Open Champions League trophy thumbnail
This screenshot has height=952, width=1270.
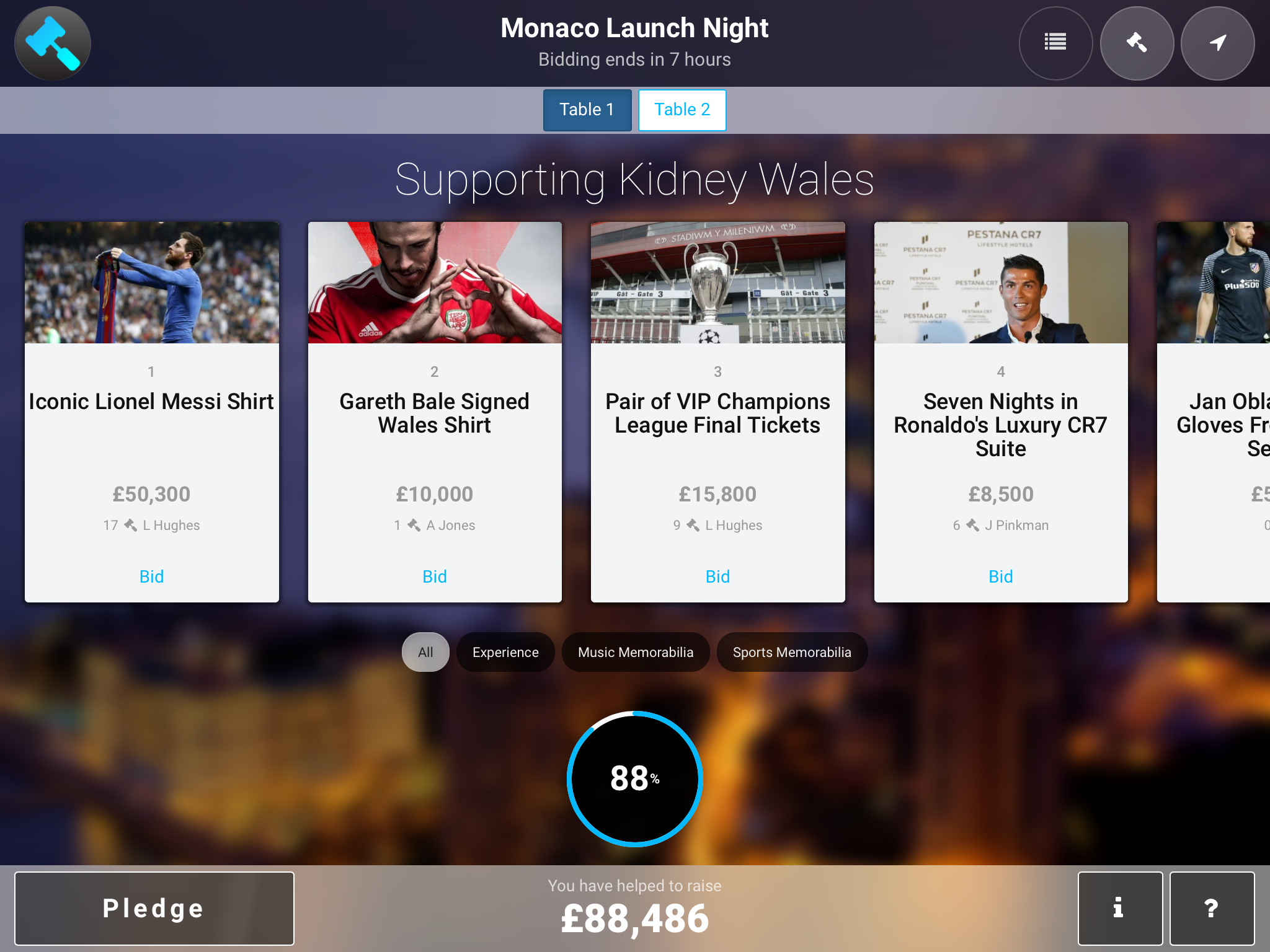tap(717, 283)
